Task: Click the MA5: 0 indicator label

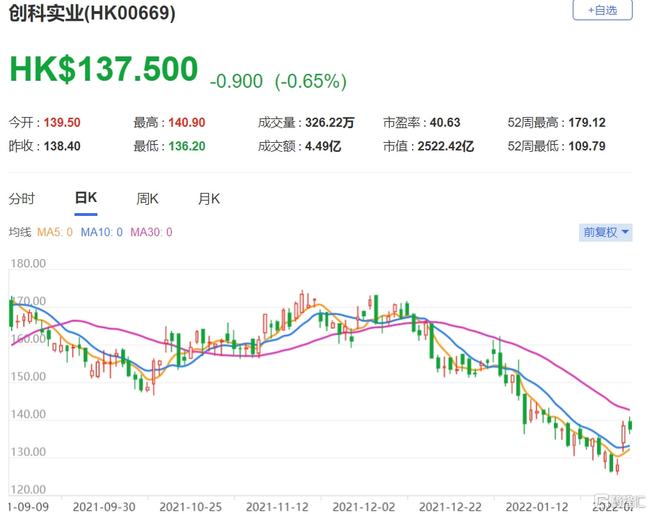Action: point(55,232)
